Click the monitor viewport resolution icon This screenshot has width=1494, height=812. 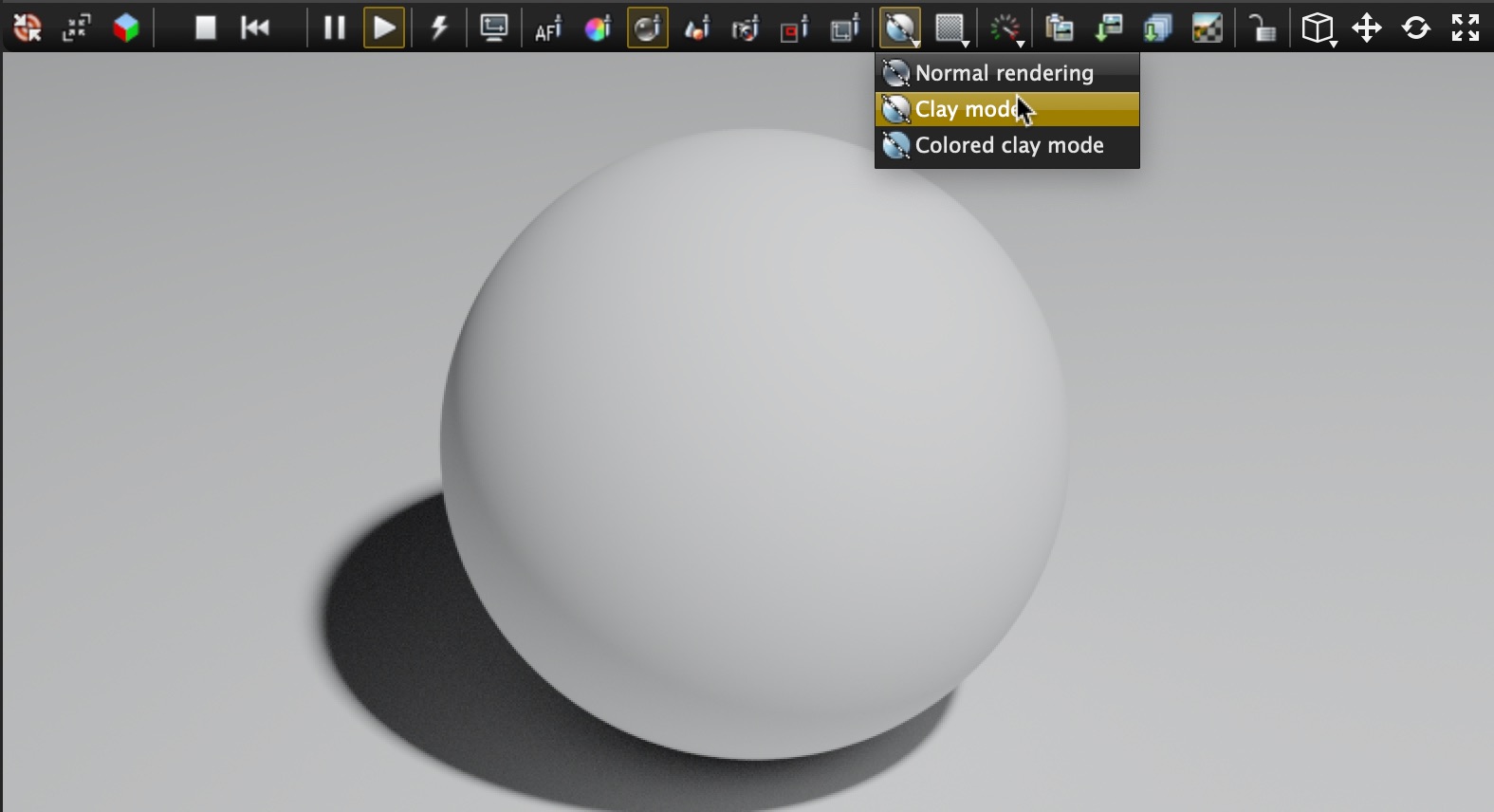tap(494, 28)
